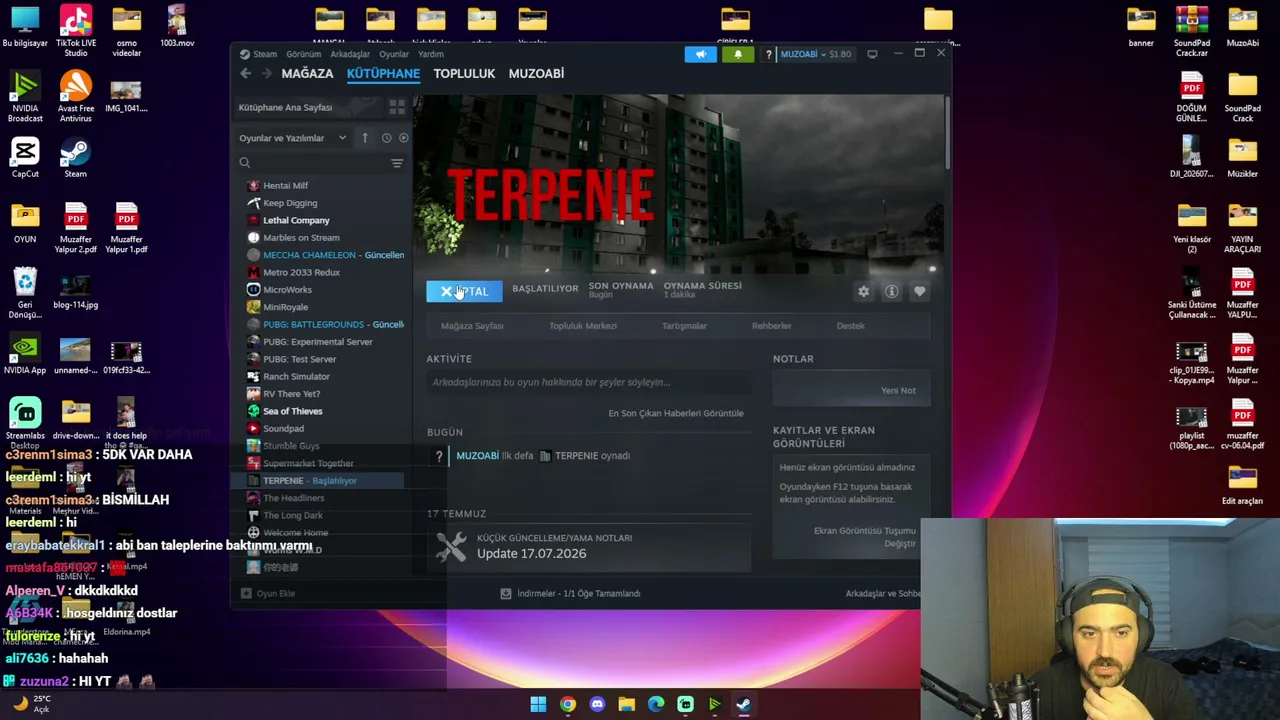
Task: Select Supermarket Together in the library
Action: coord(308,463)
